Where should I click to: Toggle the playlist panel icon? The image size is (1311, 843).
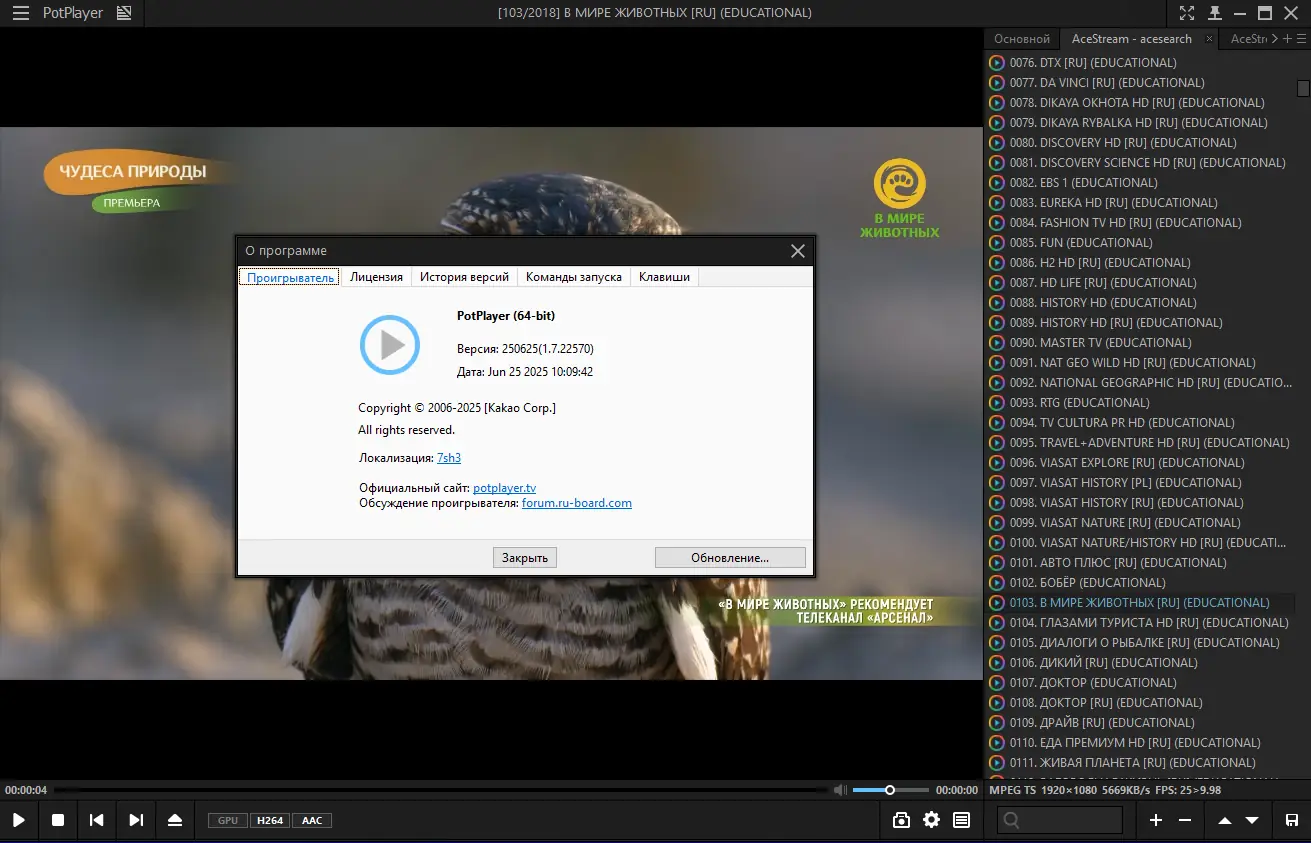962,820
